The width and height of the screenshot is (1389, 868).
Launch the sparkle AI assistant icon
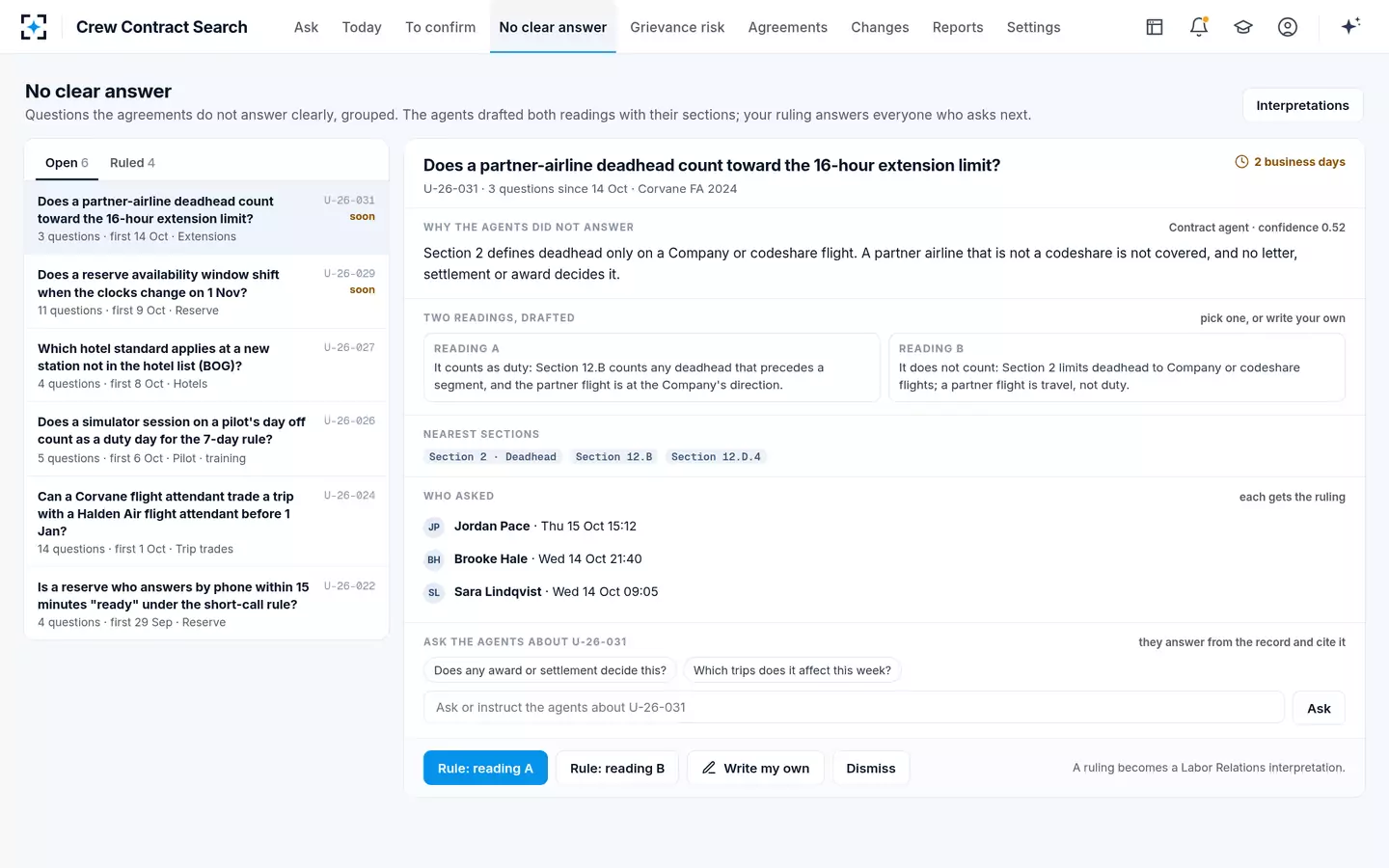tap(1350, 26)
